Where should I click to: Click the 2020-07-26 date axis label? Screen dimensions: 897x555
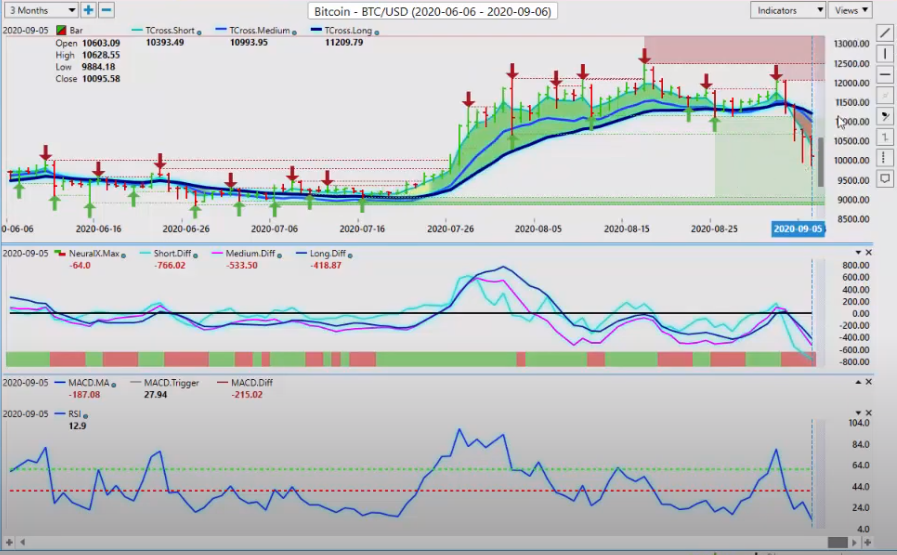click(450, 228)
